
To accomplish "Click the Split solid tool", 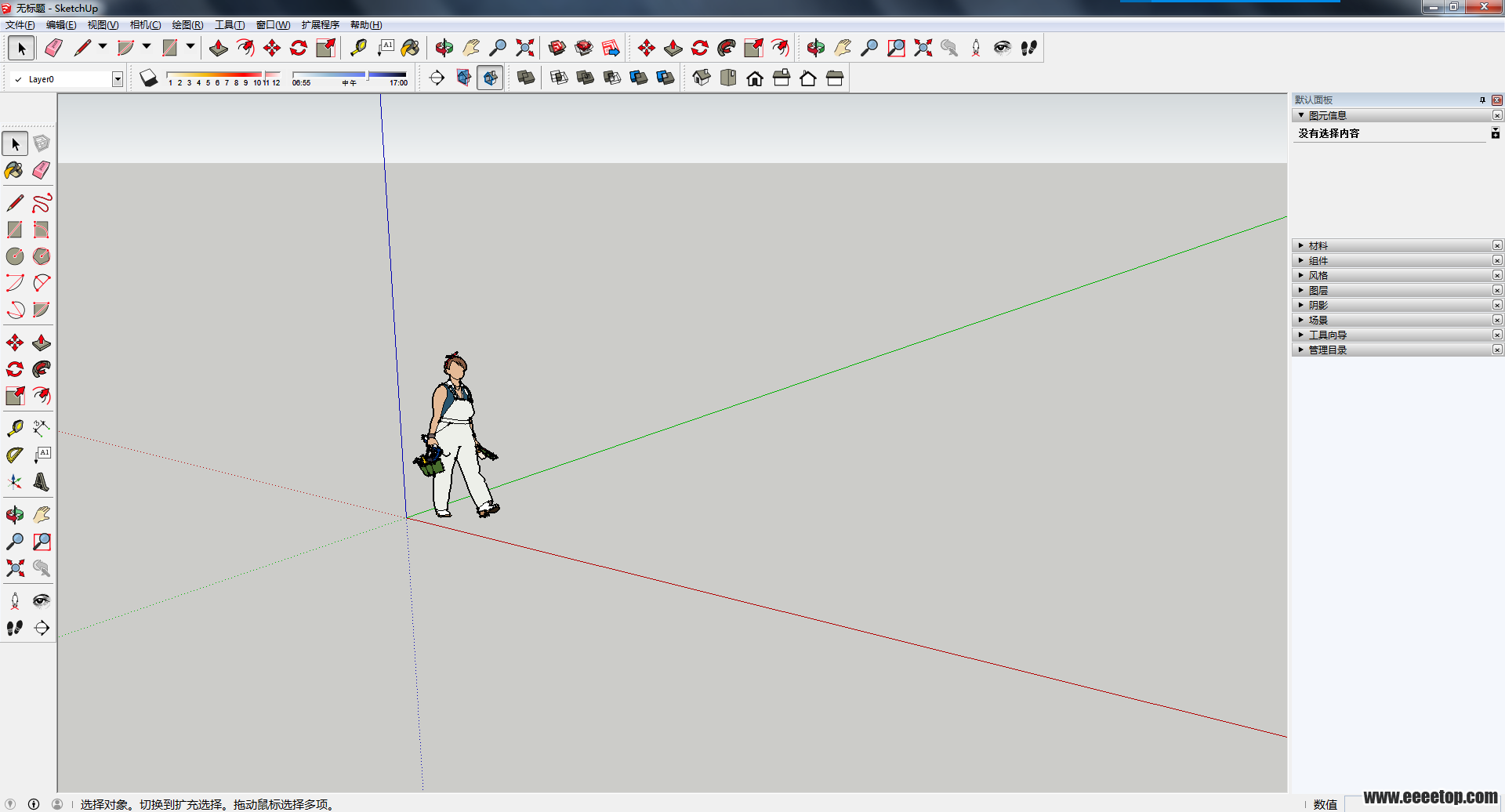I will tap(665, 78).
